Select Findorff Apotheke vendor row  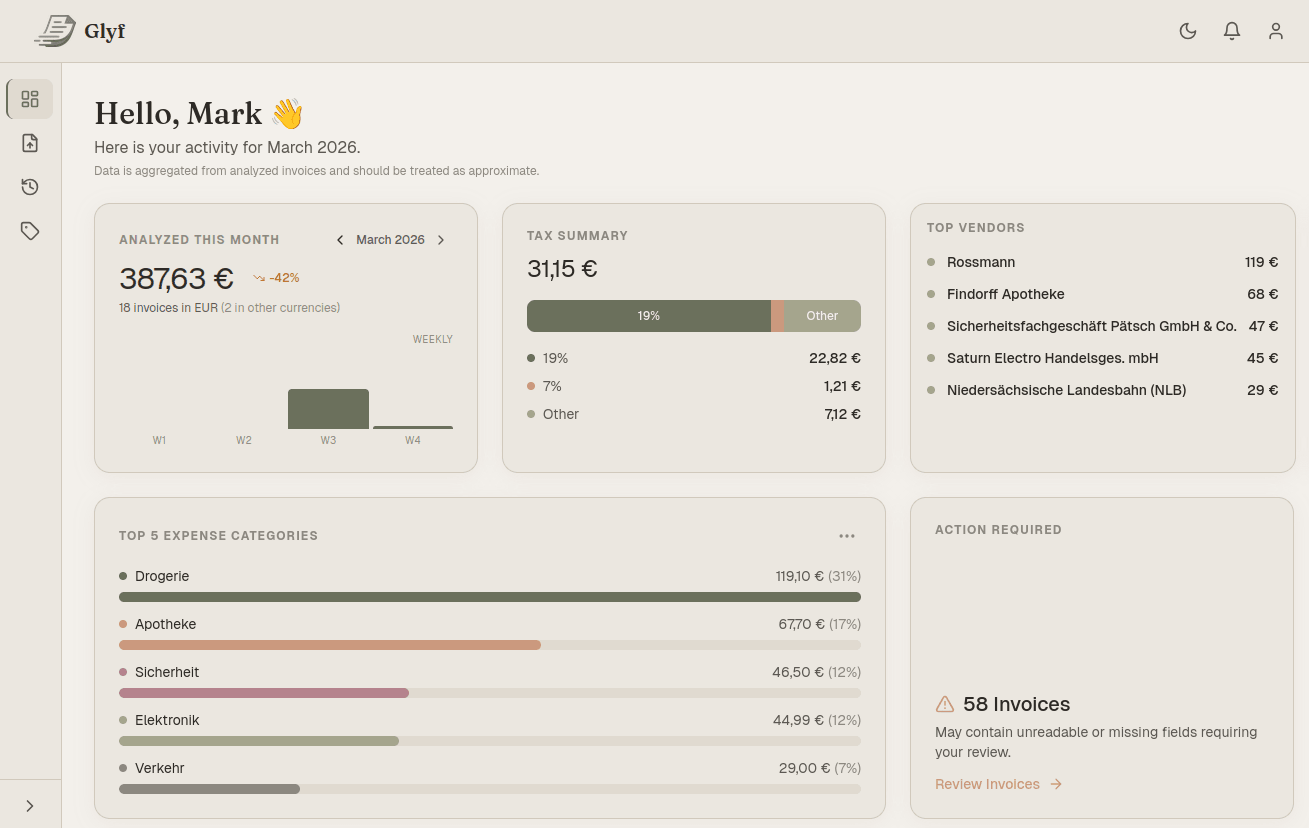coord(1102,294)
